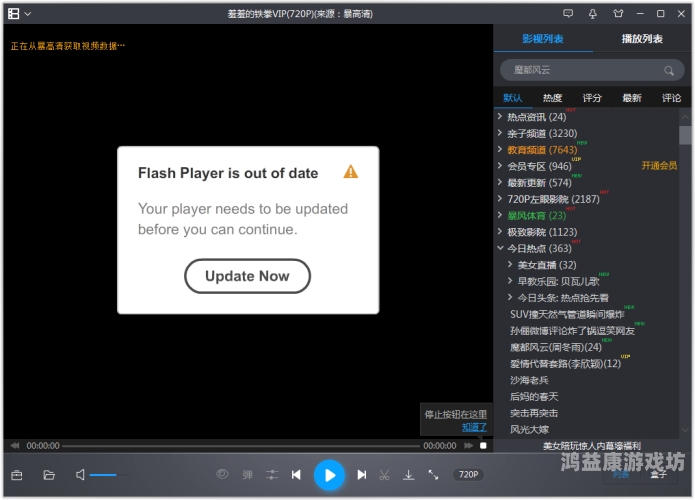Open the 720P quality selector
Screen dimensions: 695x500
(x=469, y=475)
